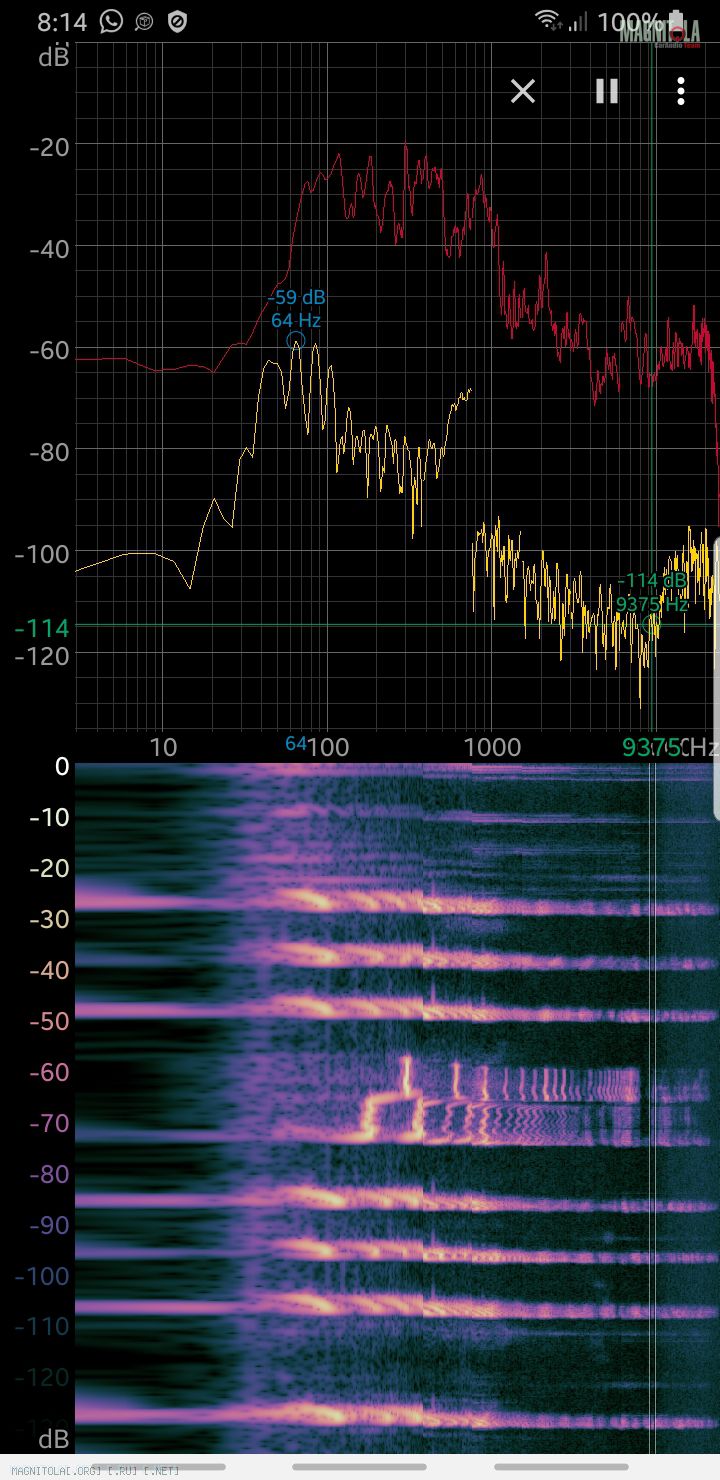
Task: Tap the -100 label on spectrogram scale
Action: [43, 1276]
